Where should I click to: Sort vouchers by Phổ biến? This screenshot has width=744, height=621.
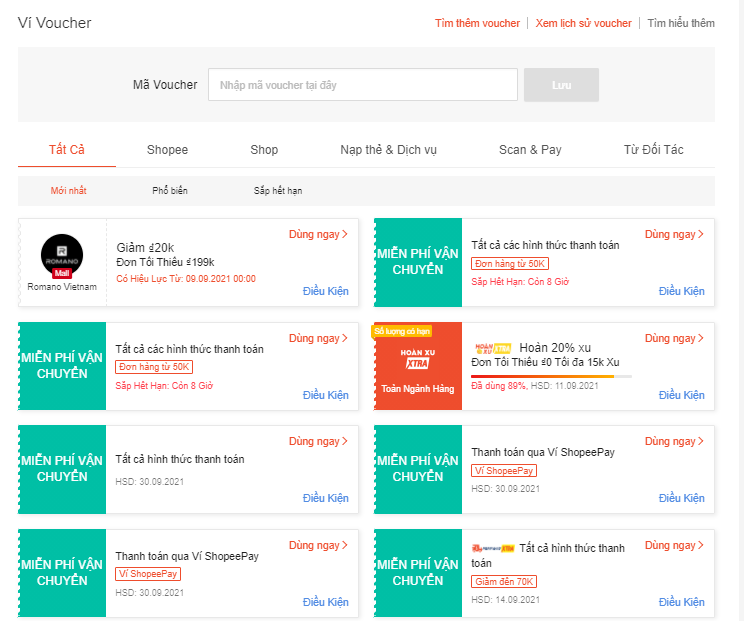[170, 191]
